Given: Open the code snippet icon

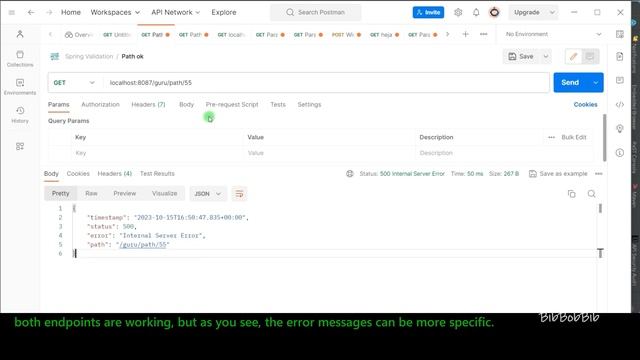Looking at the screenshot, I should tap(620, 104).
